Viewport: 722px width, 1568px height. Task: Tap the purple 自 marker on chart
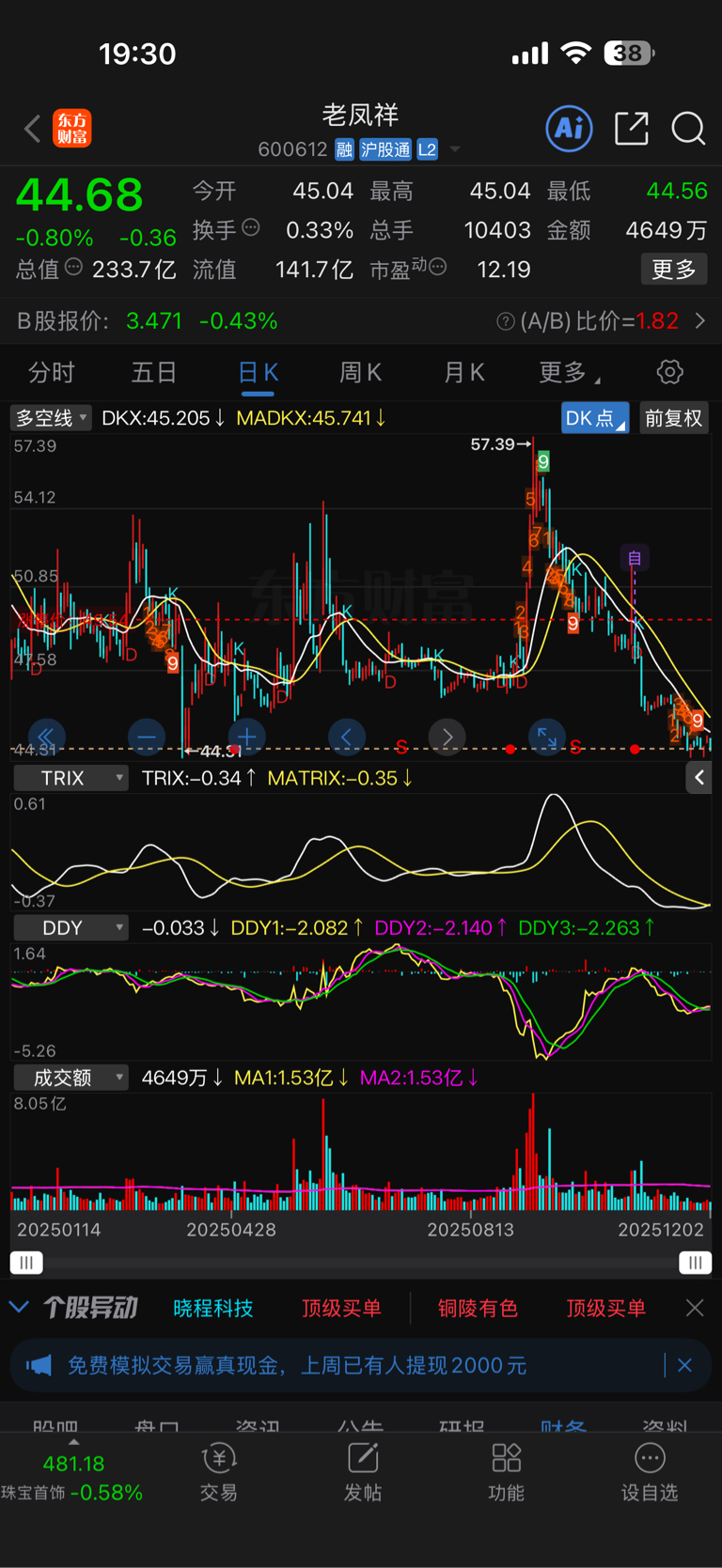635,558
